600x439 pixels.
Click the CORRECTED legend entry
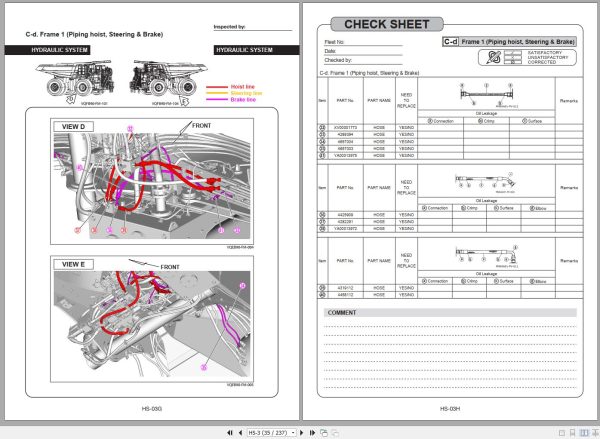click(542, 62)
